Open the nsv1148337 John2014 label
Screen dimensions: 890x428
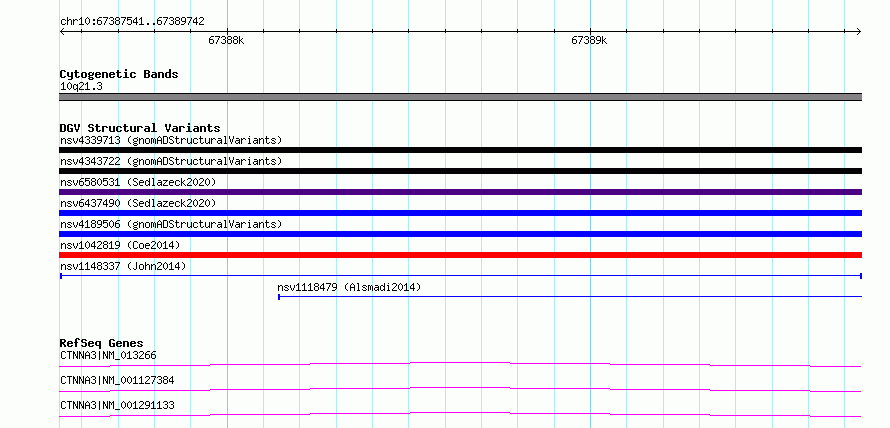pyautogui.click(x=123, y=266)
